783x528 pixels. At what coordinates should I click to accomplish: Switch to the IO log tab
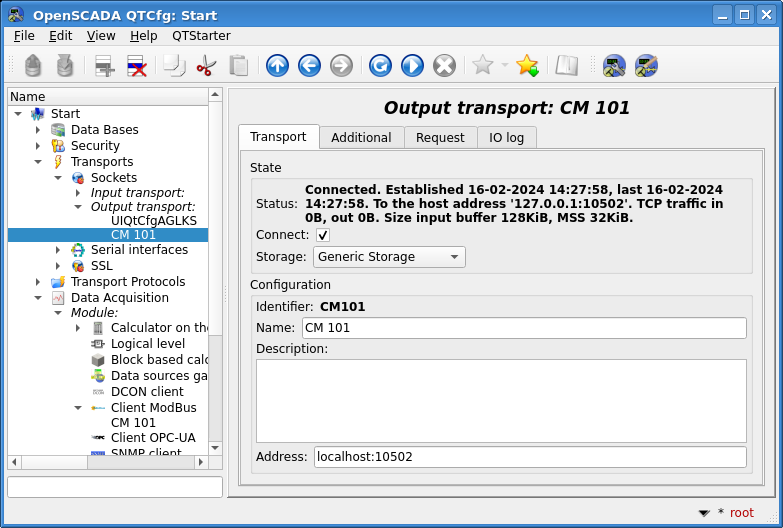click(506, 138)
